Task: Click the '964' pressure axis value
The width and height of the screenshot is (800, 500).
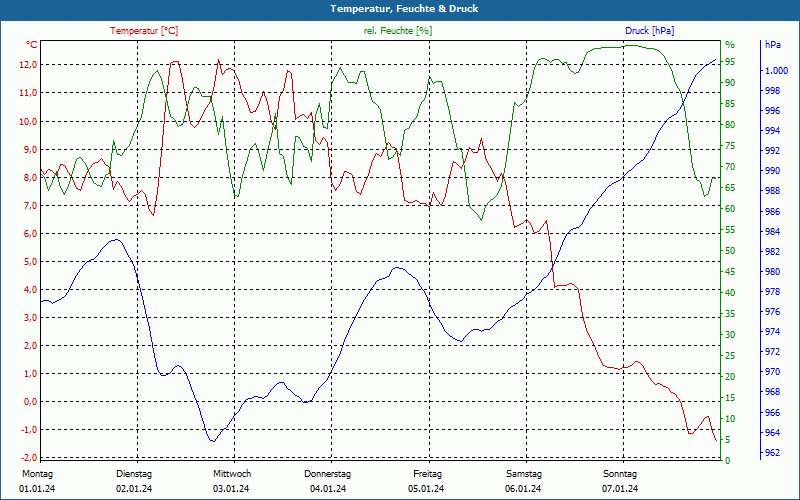Action: point(770,433)
